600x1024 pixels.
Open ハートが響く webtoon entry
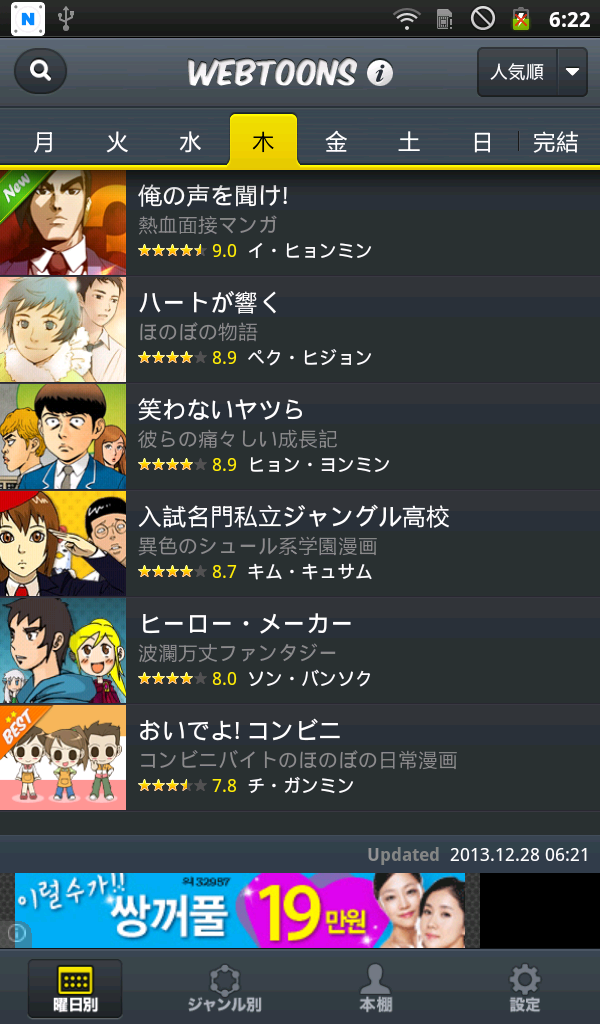coord(300,330)
